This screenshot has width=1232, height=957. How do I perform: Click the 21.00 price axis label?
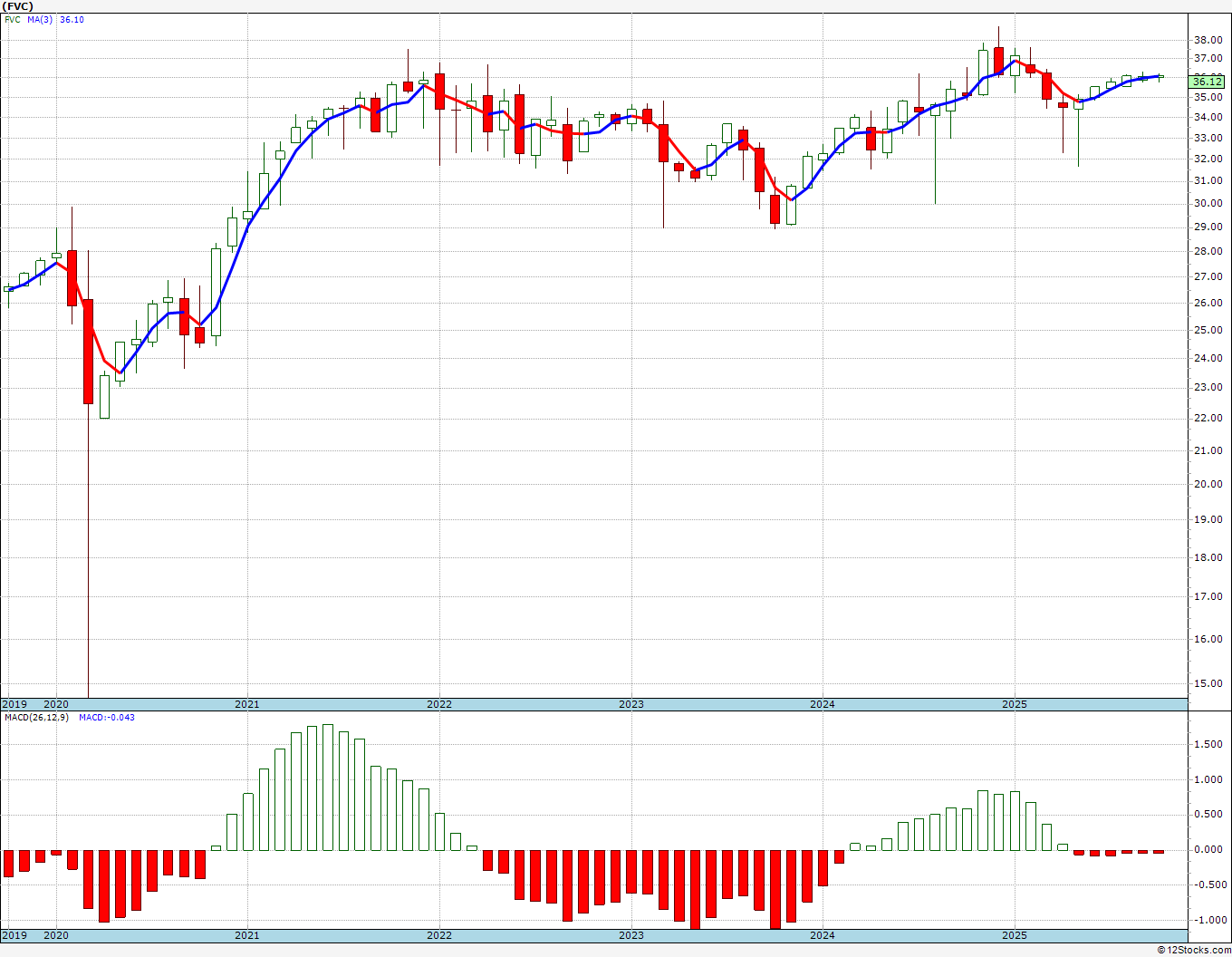click(x=1208, y=450)
